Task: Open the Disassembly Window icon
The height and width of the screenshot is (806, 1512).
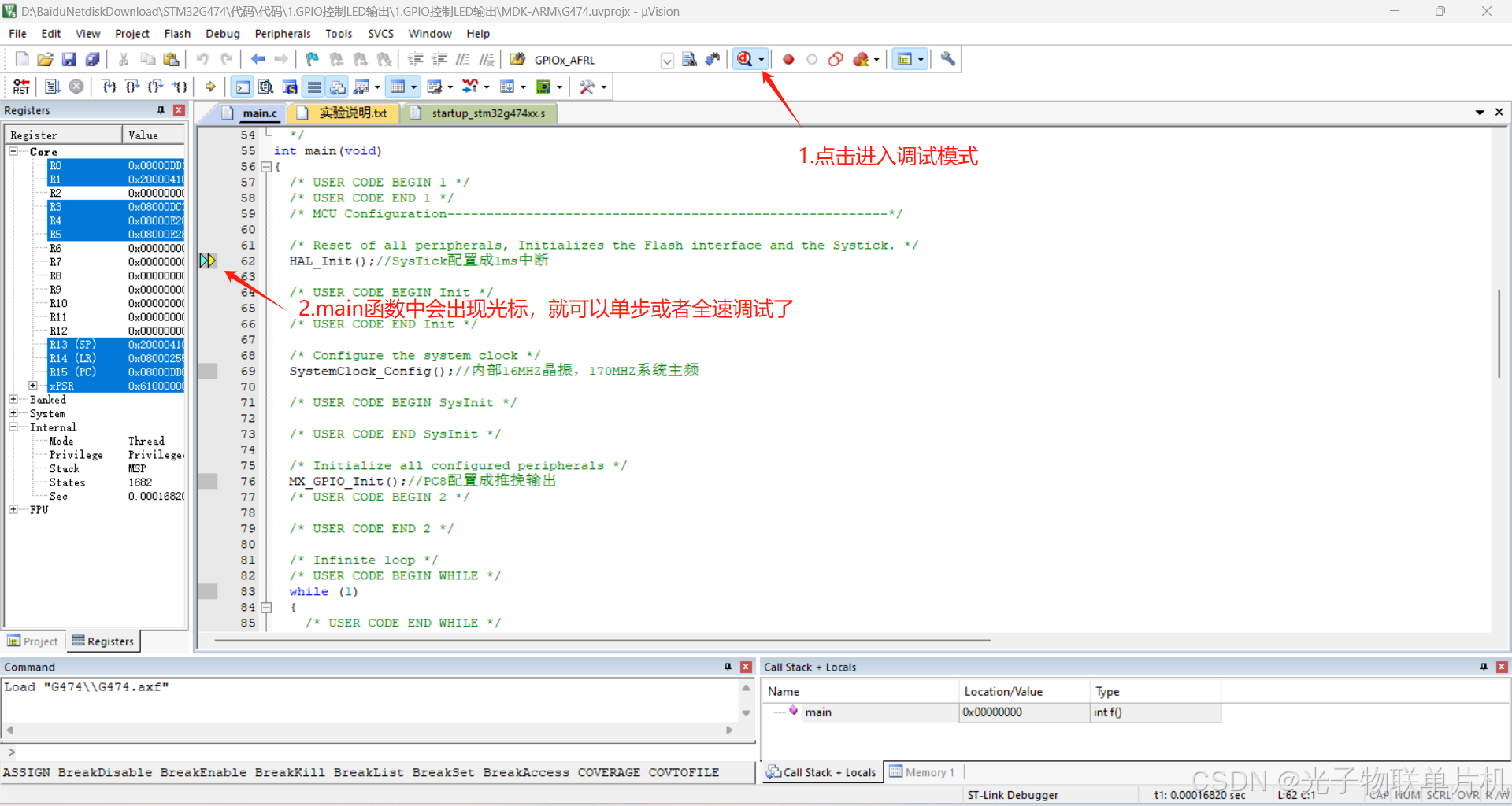Action: click(x=266, y=87)
